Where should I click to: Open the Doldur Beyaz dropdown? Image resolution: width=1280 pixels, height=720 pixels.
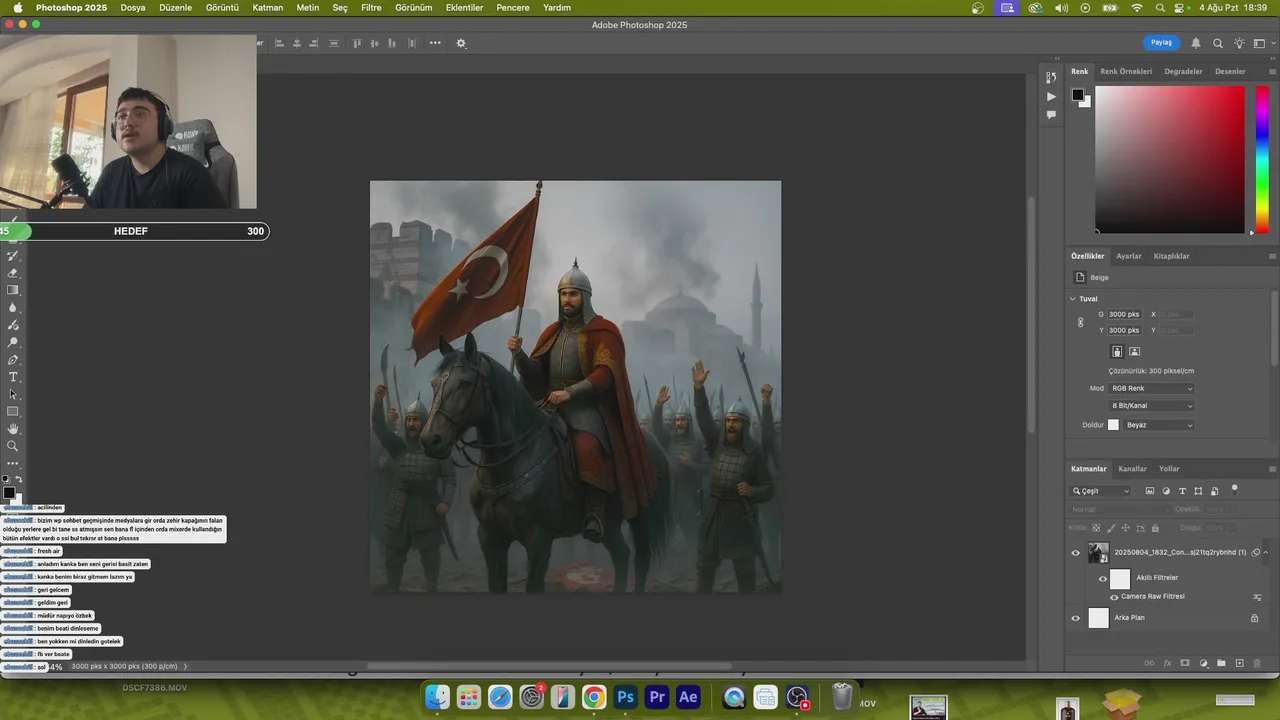click(x=1160, y=425)
